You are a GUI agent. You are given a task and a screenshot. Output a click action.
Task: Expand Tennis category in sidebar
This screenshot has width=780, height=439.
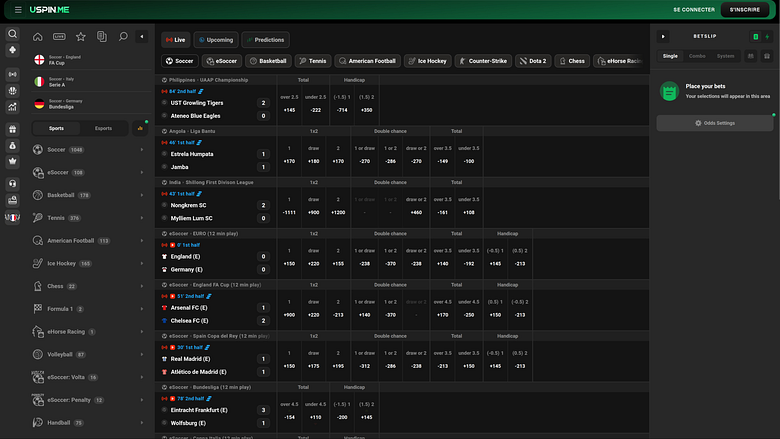coord(90,218)
